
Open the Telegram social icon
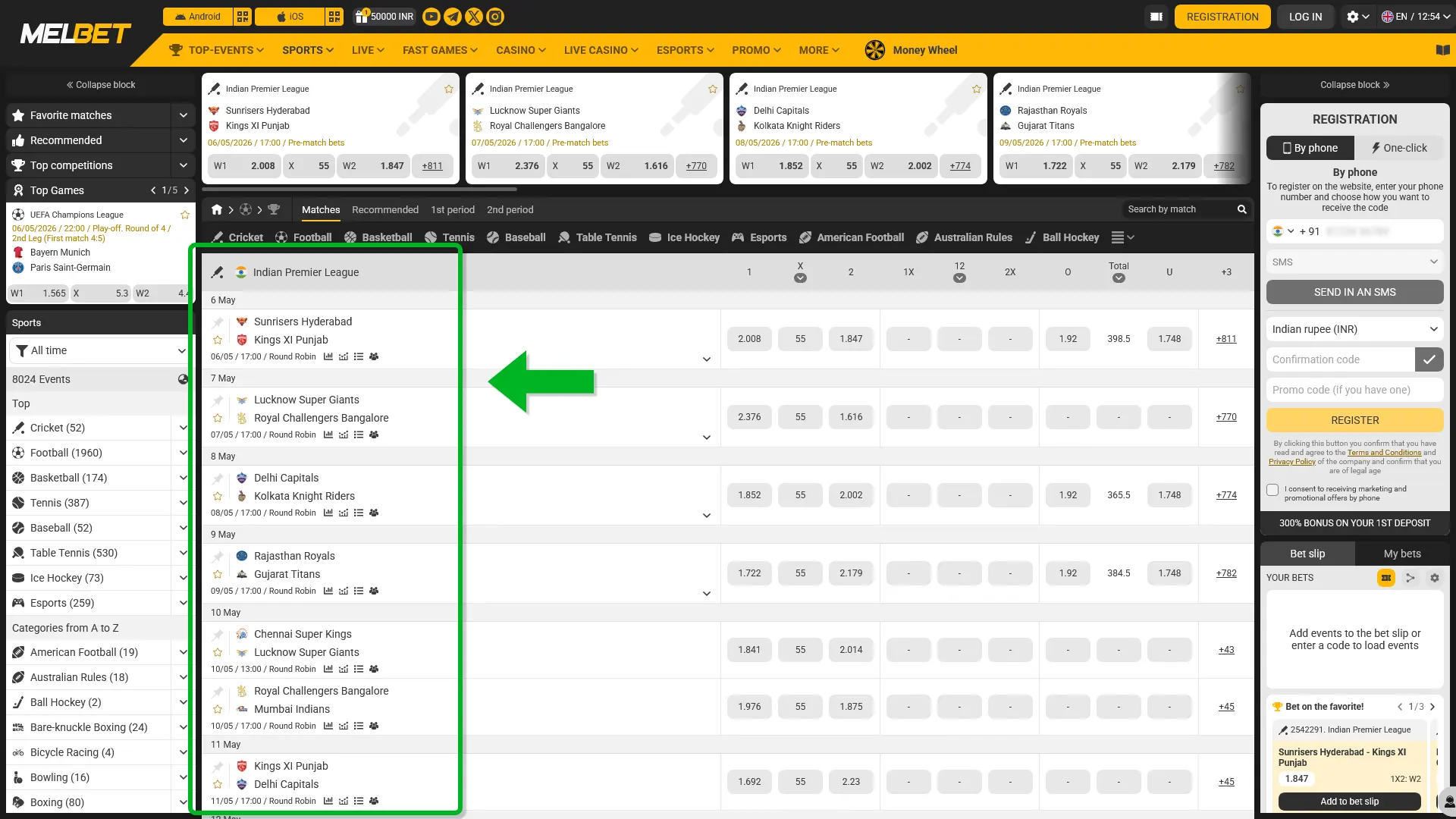coord(453,17)
